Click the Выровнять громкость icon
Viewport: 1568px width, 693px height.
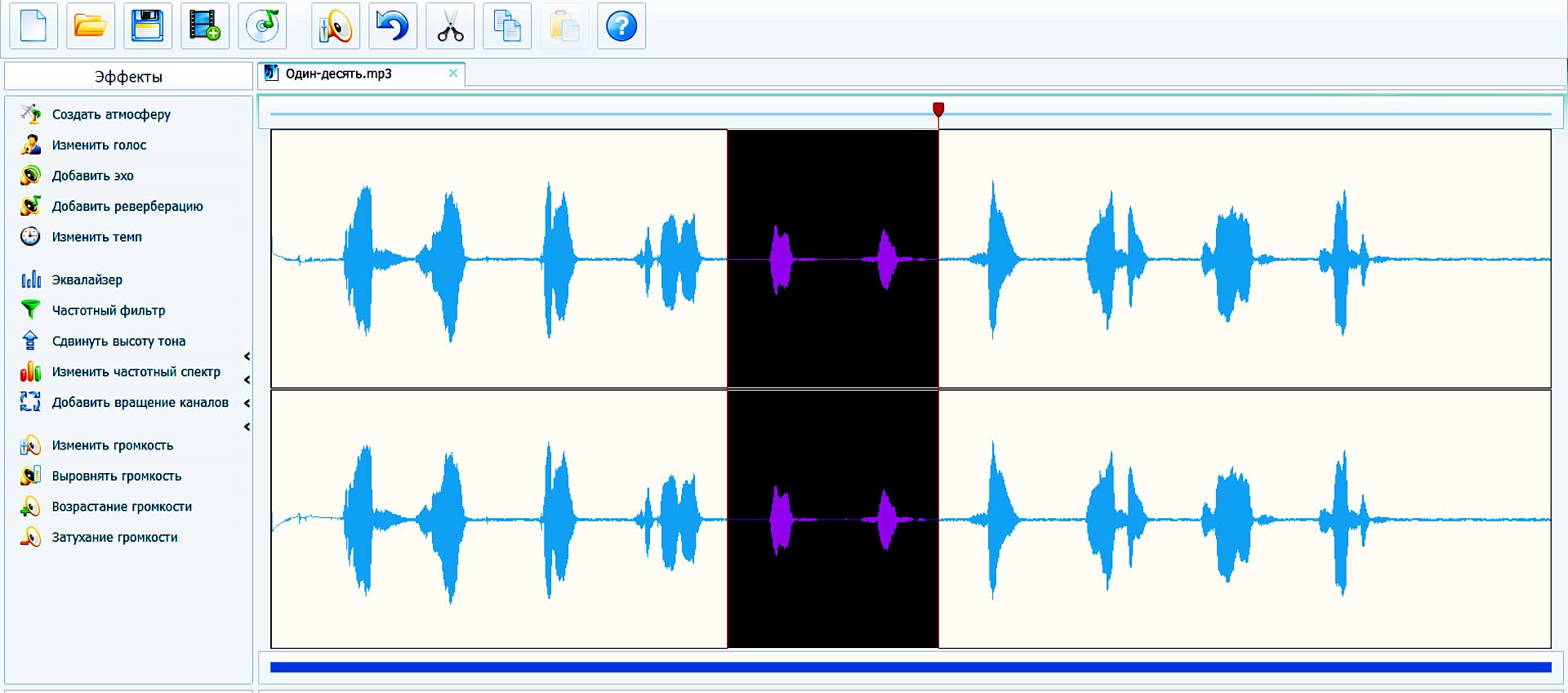tap(30, 476)
